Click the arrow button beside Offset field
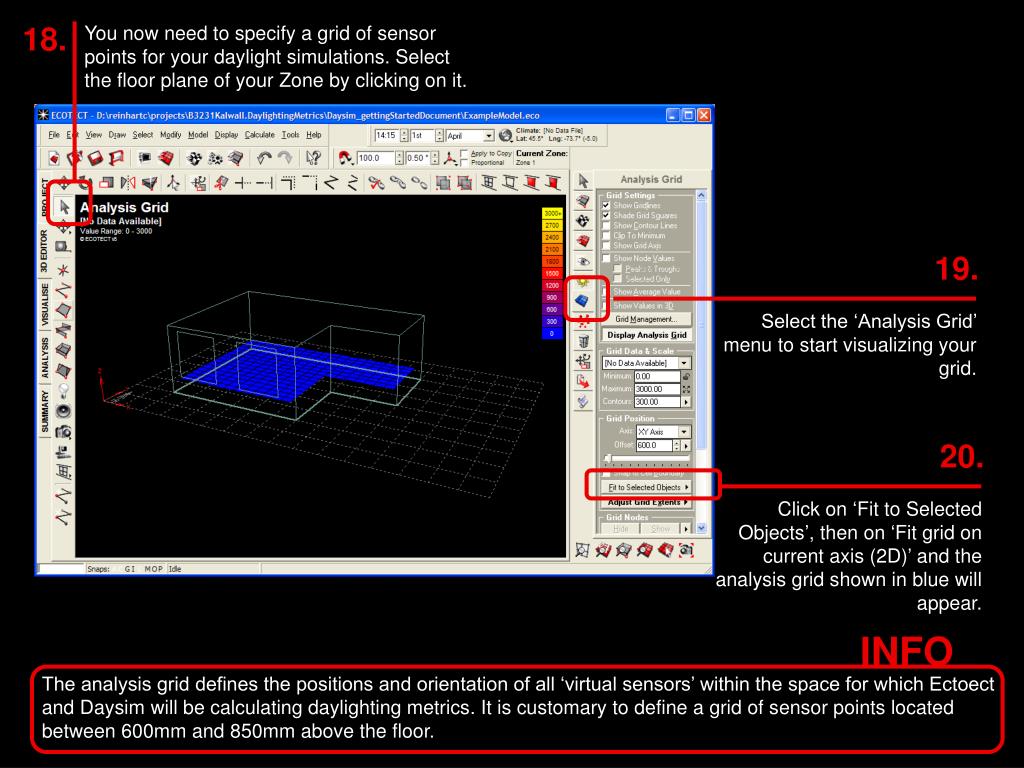The image size is (1024, 768). (686, 445)
